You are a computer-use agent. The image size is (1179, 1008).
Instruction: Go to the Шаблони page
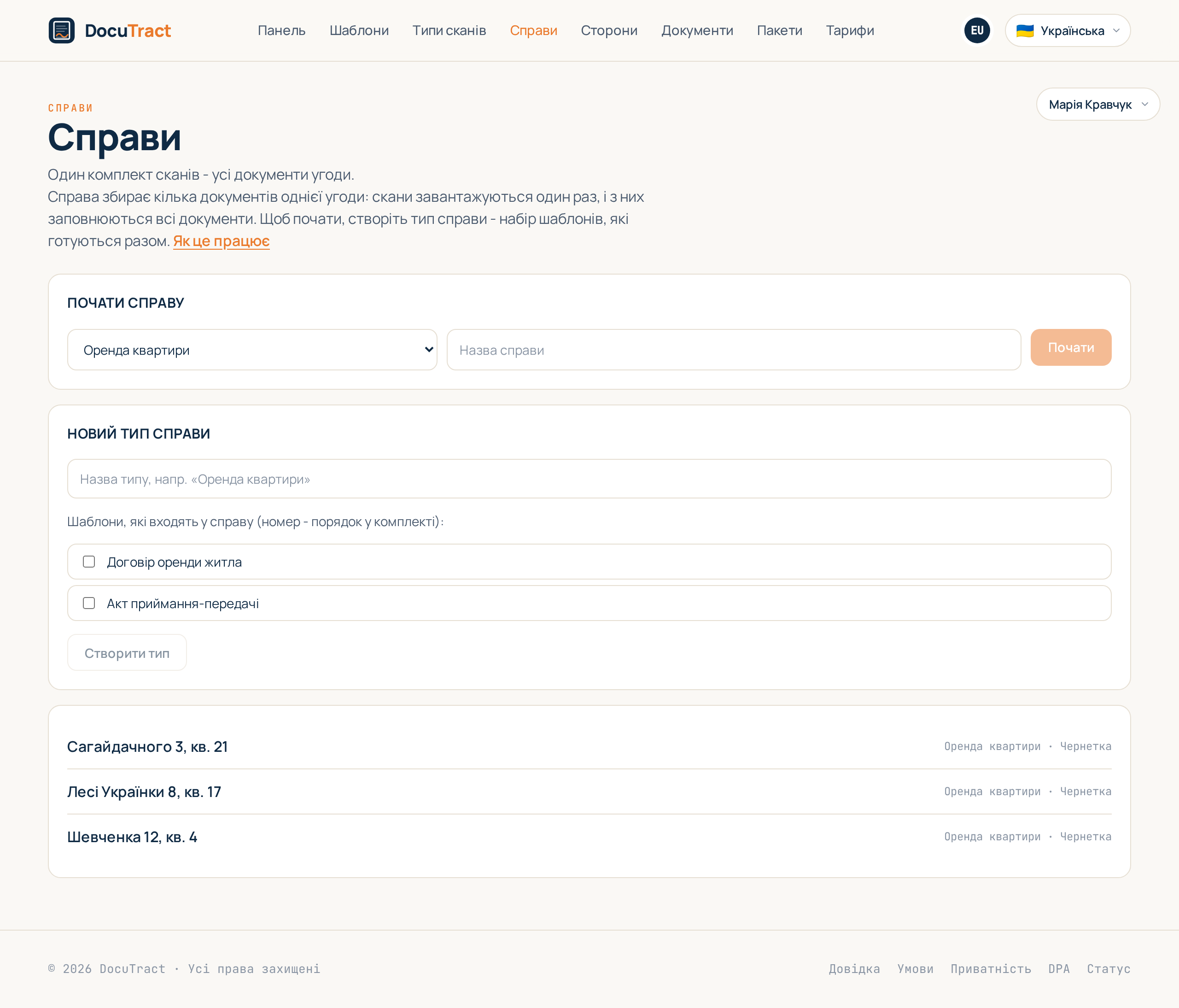(x=359, y=31)
